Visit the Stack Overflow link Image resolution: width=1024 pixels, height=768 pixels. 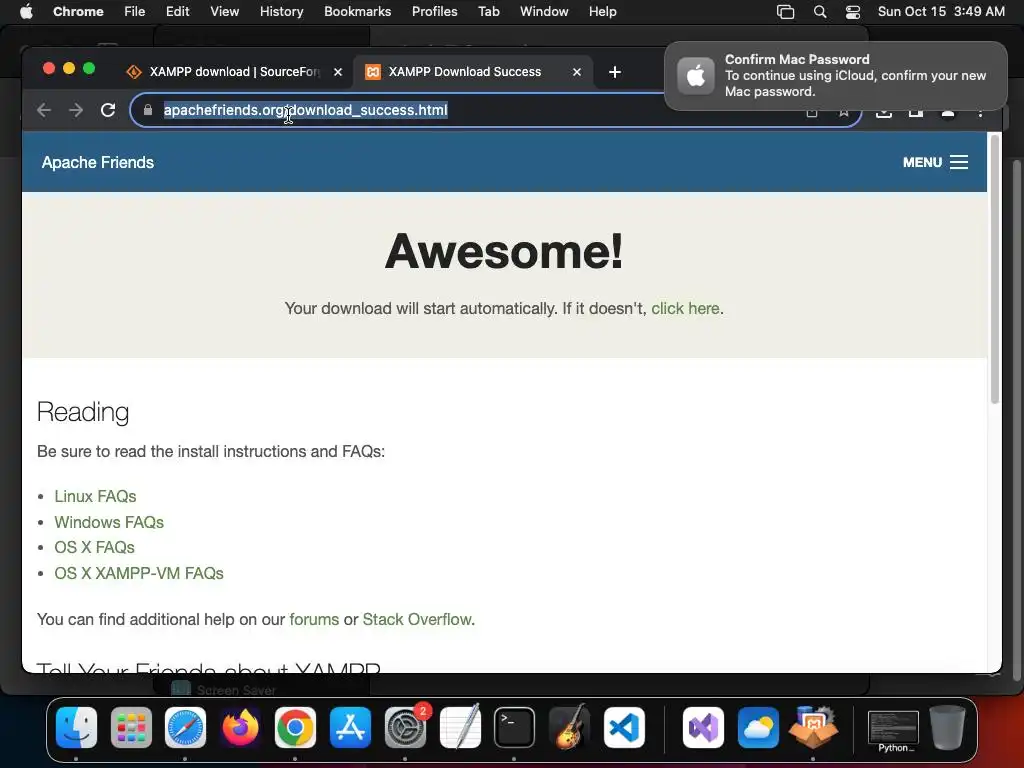(417, 619)
